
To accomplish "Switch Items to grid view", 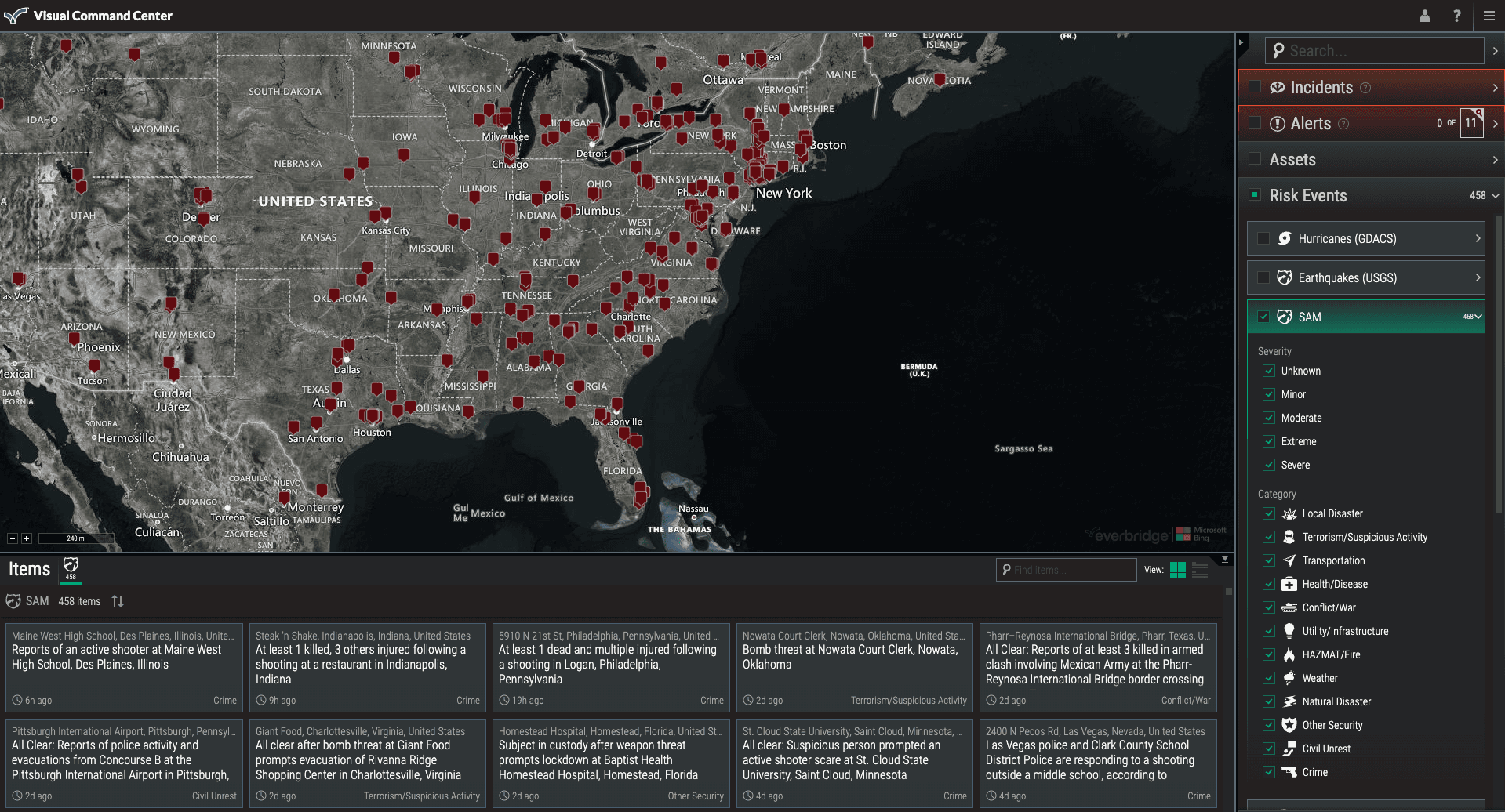I will (1178, 570).
